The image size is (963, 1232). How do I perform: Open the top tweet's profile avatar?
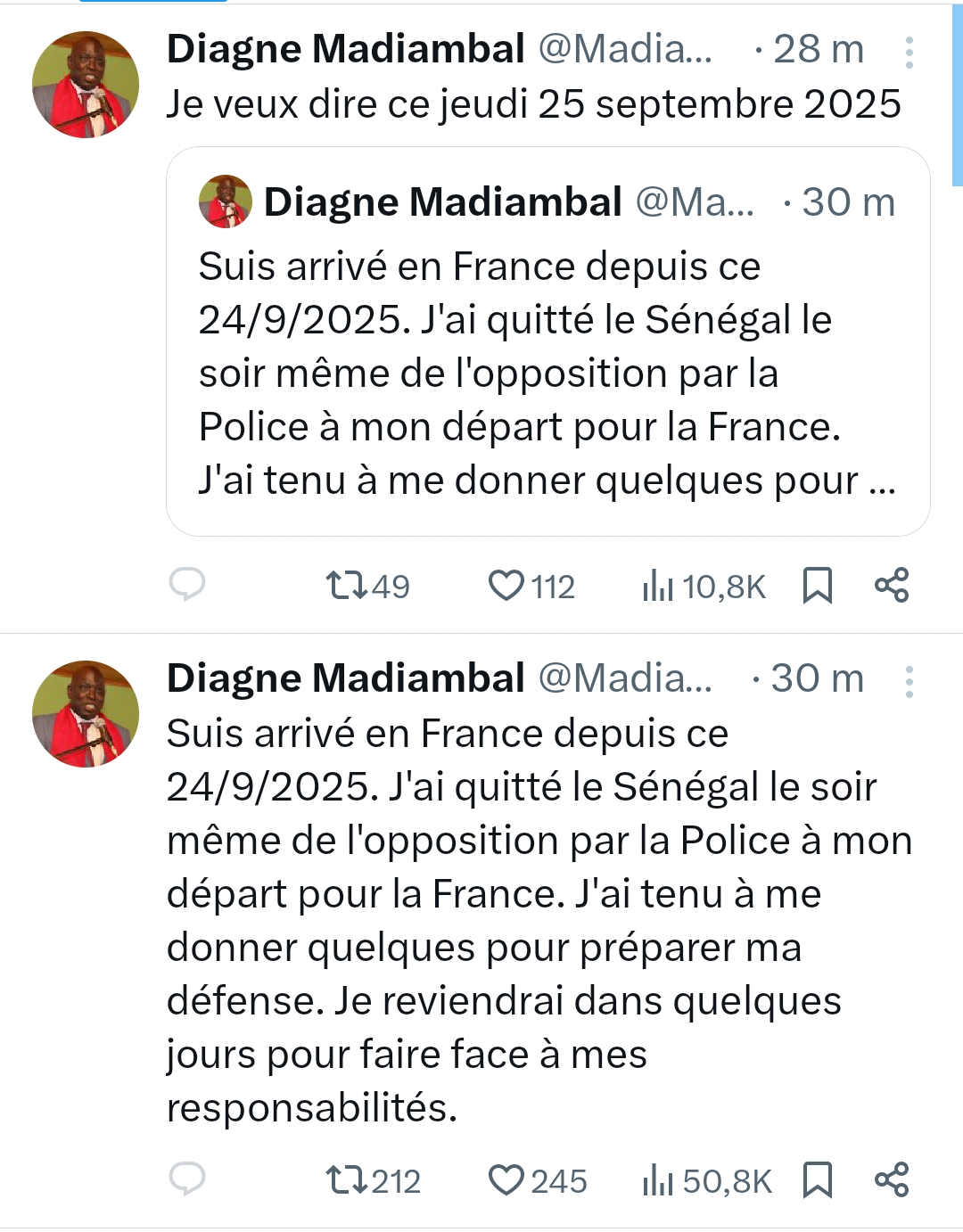86,82
